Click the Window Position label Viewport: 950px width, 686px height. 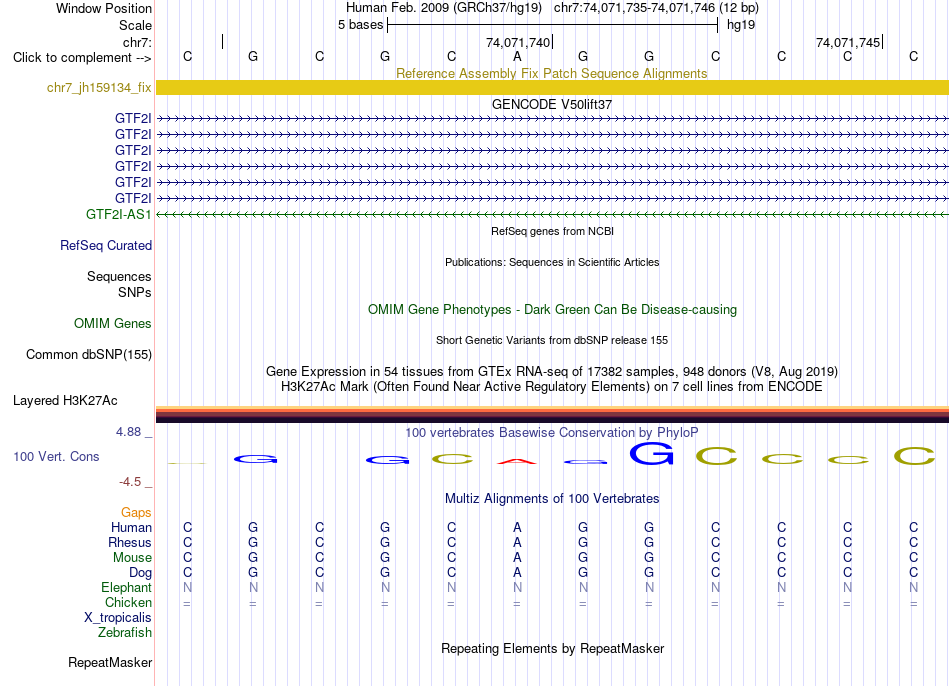pyautogui.click(x=104, y=8)
